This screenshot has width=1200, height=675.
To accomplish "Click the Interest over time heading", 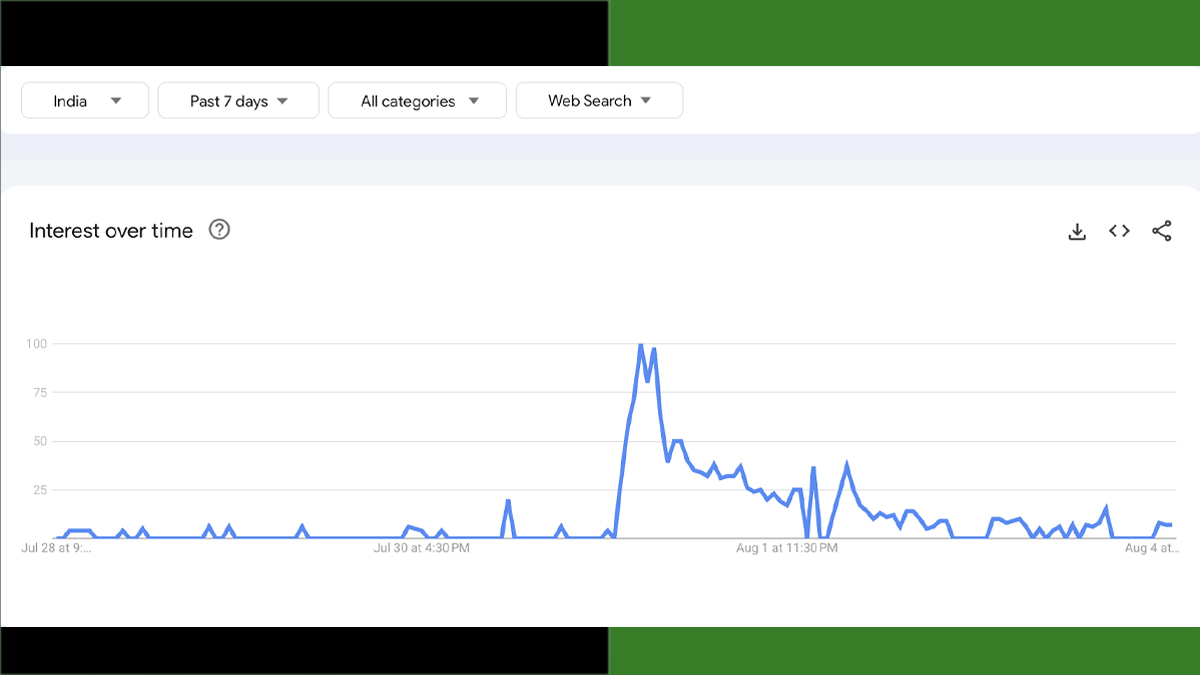I will click(111, 231).
